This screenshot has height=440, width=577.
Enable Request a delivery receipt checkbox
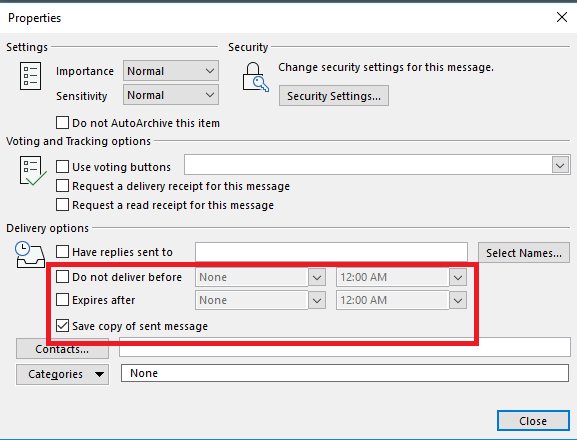pyautogui.click(x=62, y=186)
